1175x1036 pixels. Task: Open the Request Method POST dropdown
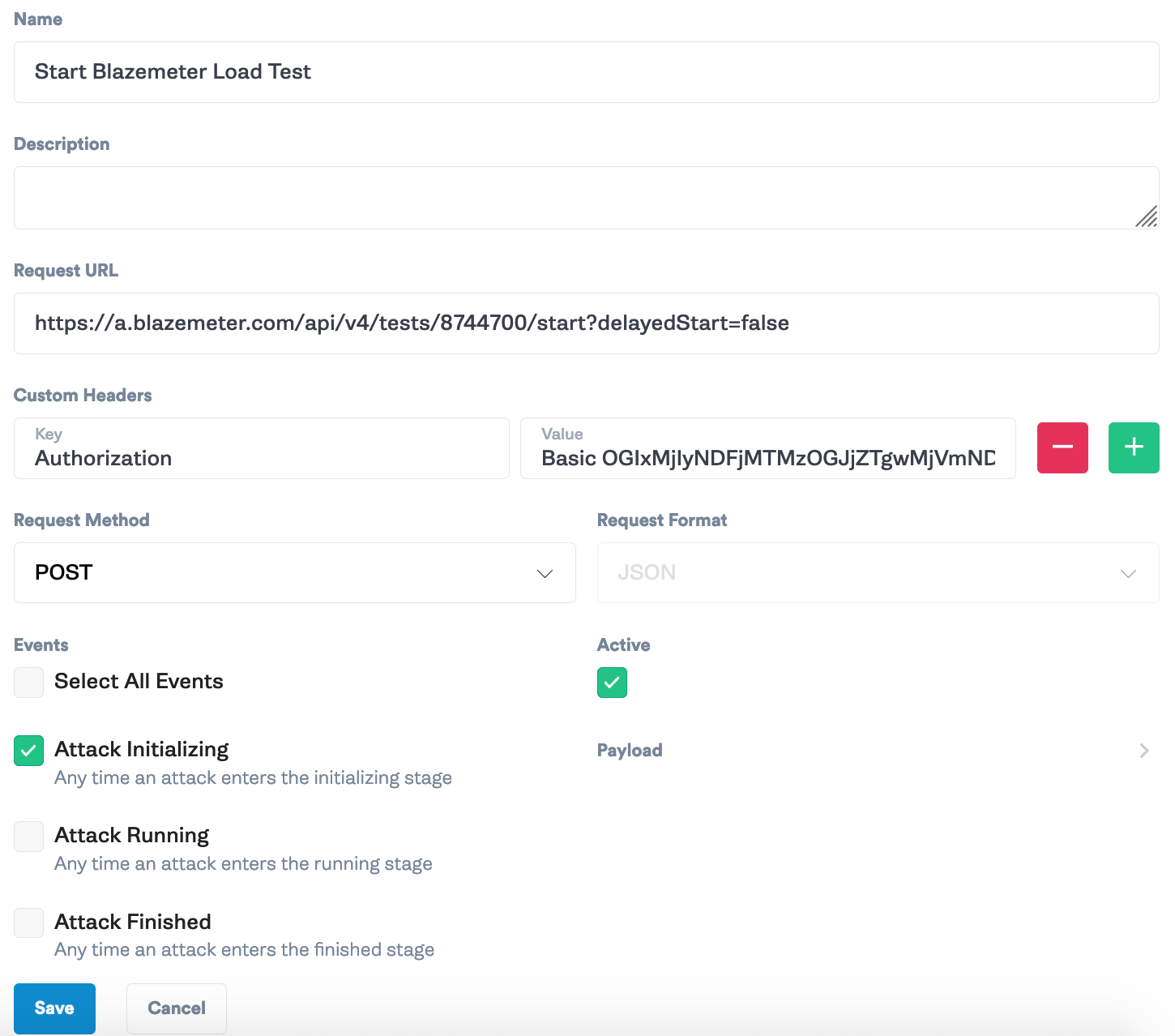coord(295,572)
